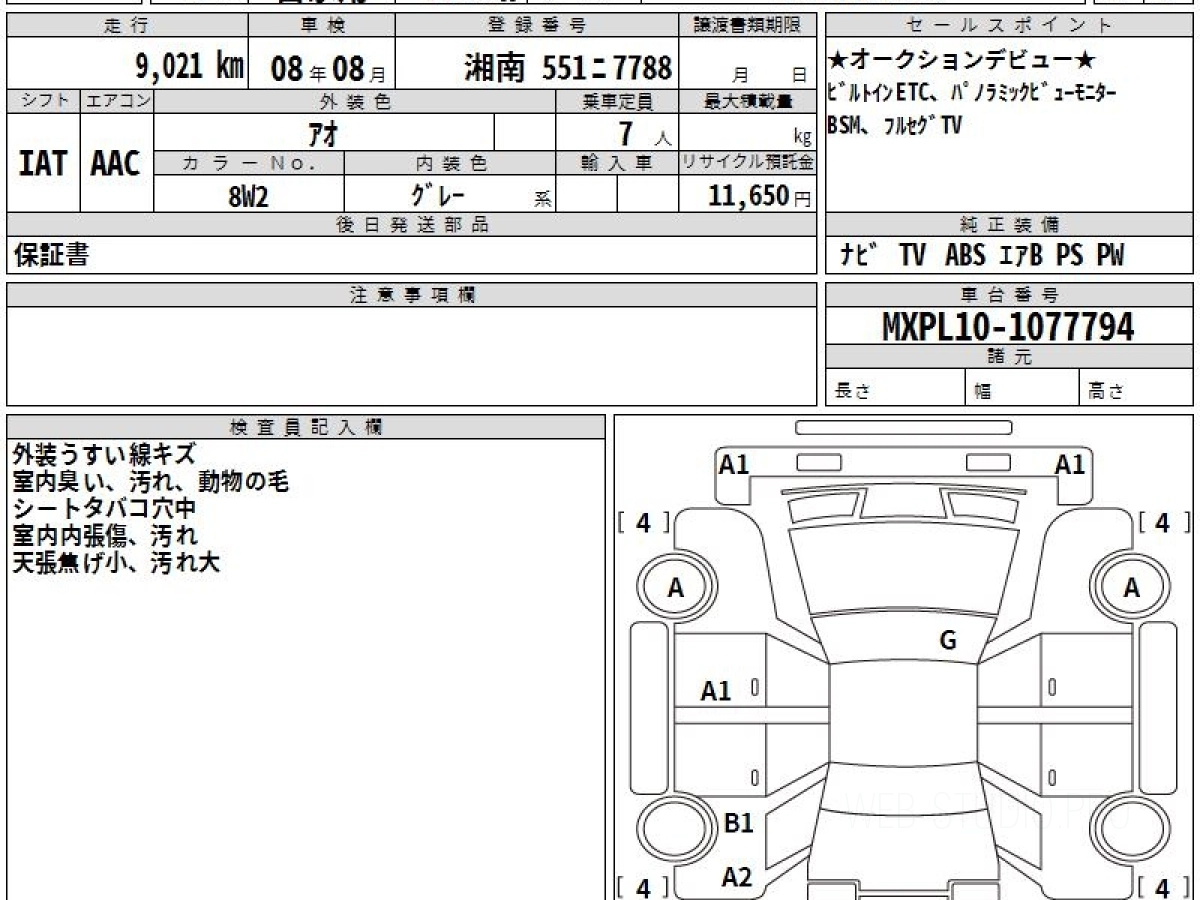
Task: Select the IAT shift value
Action: click(x=43, y=164)
